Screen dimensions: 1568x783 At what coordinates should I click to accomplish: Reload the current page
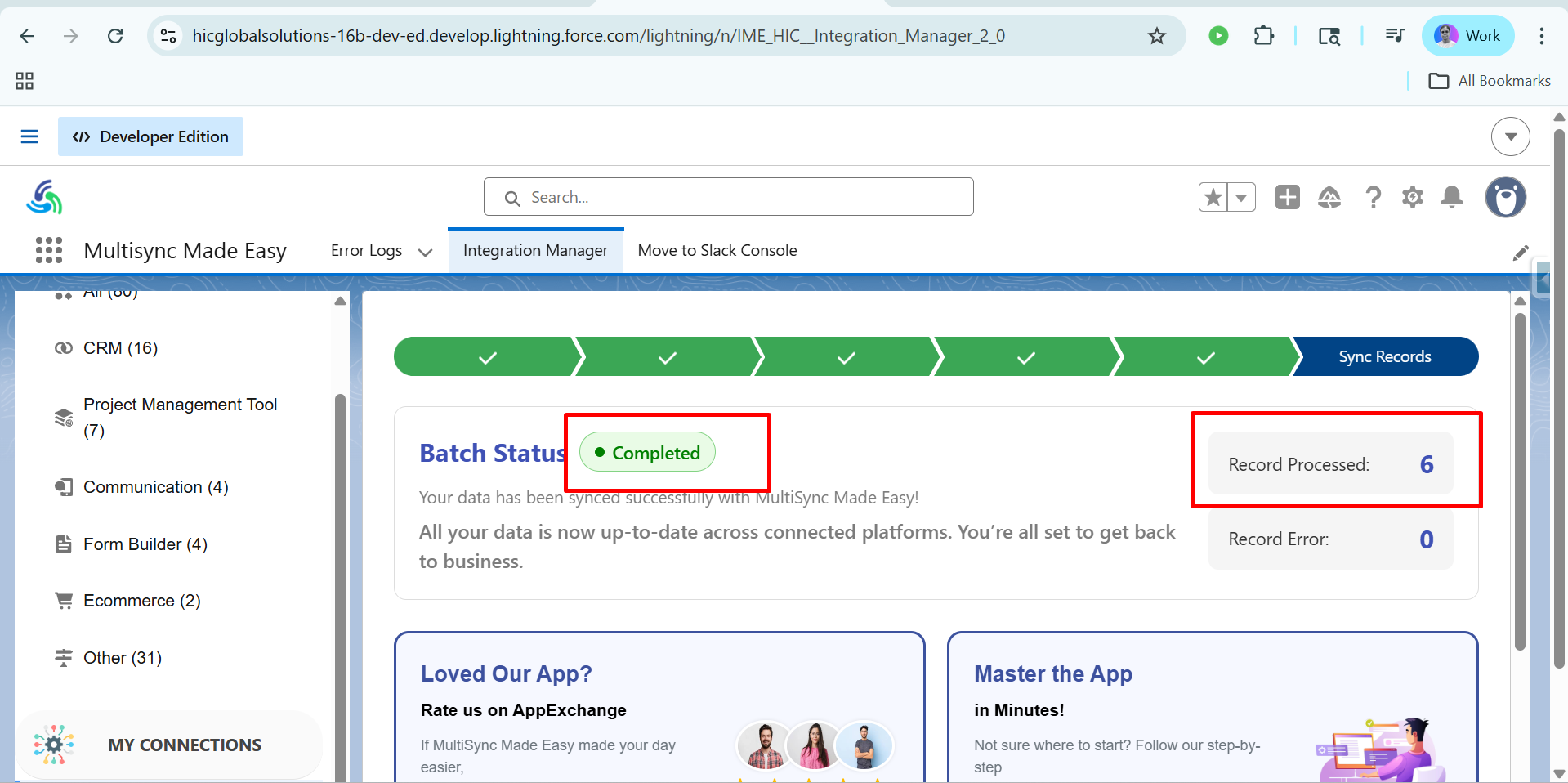(115, 36)
